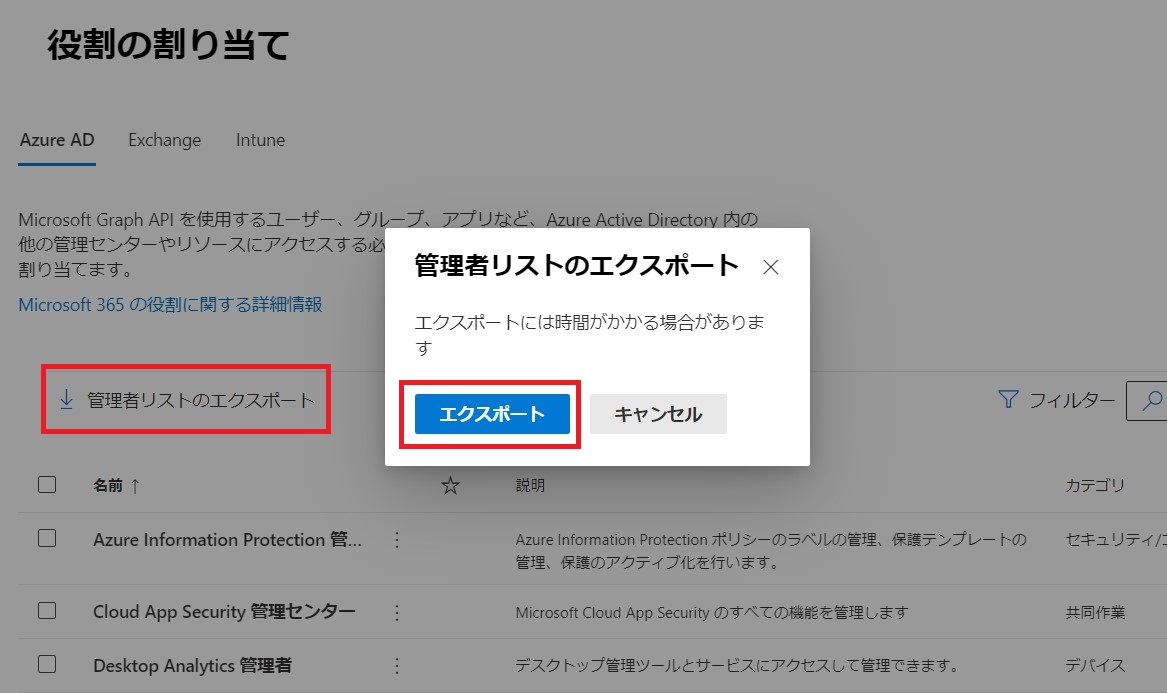The width and height of the screenshot is (1167, 693).
Task: Click the デスクトップ管理ツール description text
Action: tap(737, 665)
